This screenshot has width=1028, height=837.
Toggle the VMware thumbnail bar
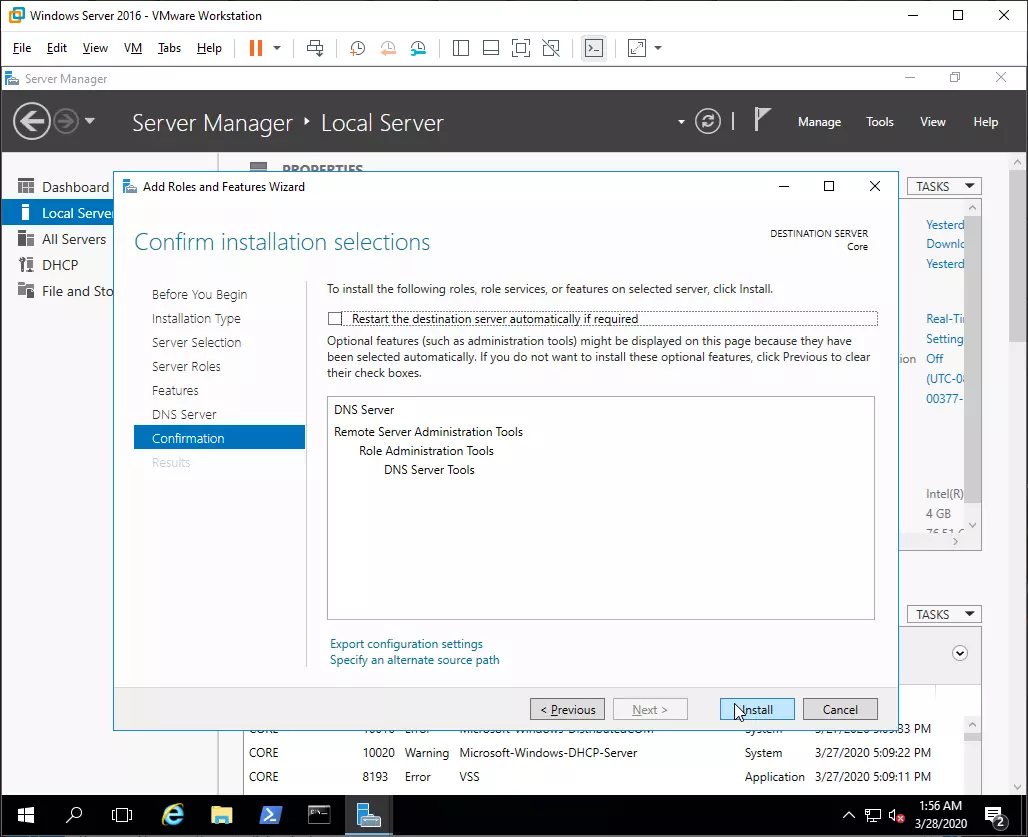(x=491, y=48)
